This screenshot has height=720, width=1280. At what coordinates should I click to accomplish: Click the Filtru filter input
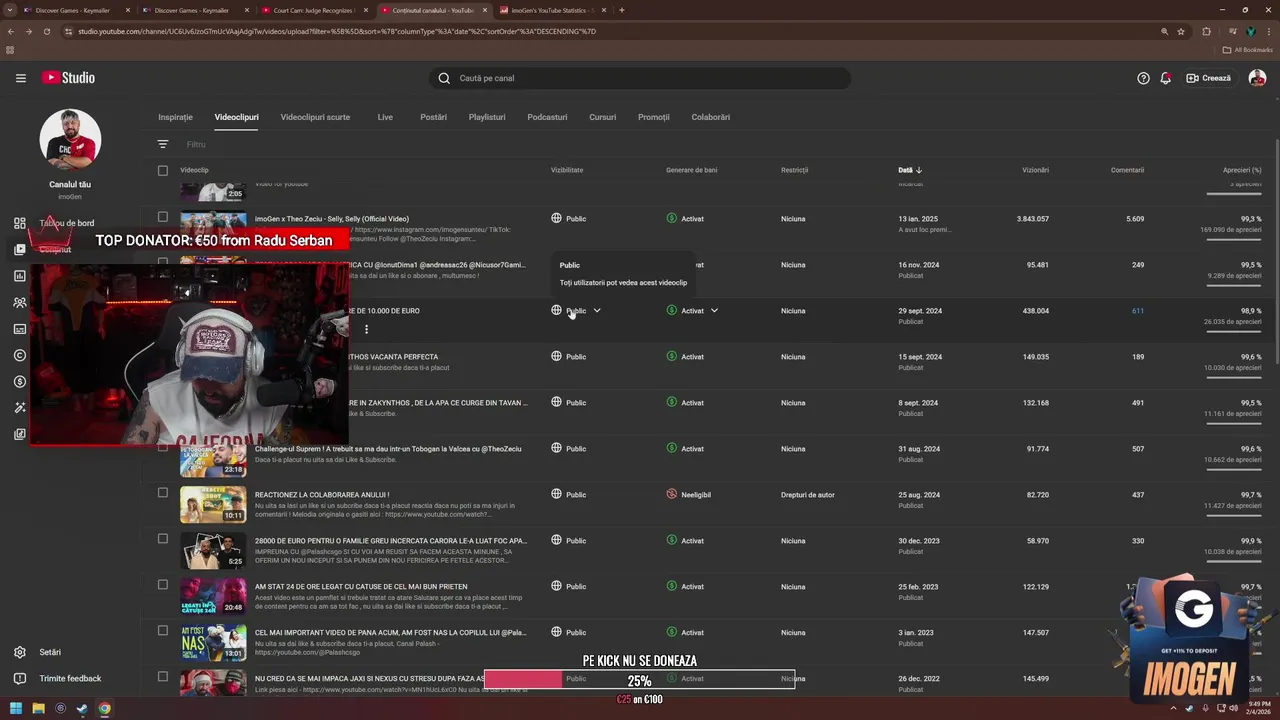pyautogui.click(x=196, y=144)
